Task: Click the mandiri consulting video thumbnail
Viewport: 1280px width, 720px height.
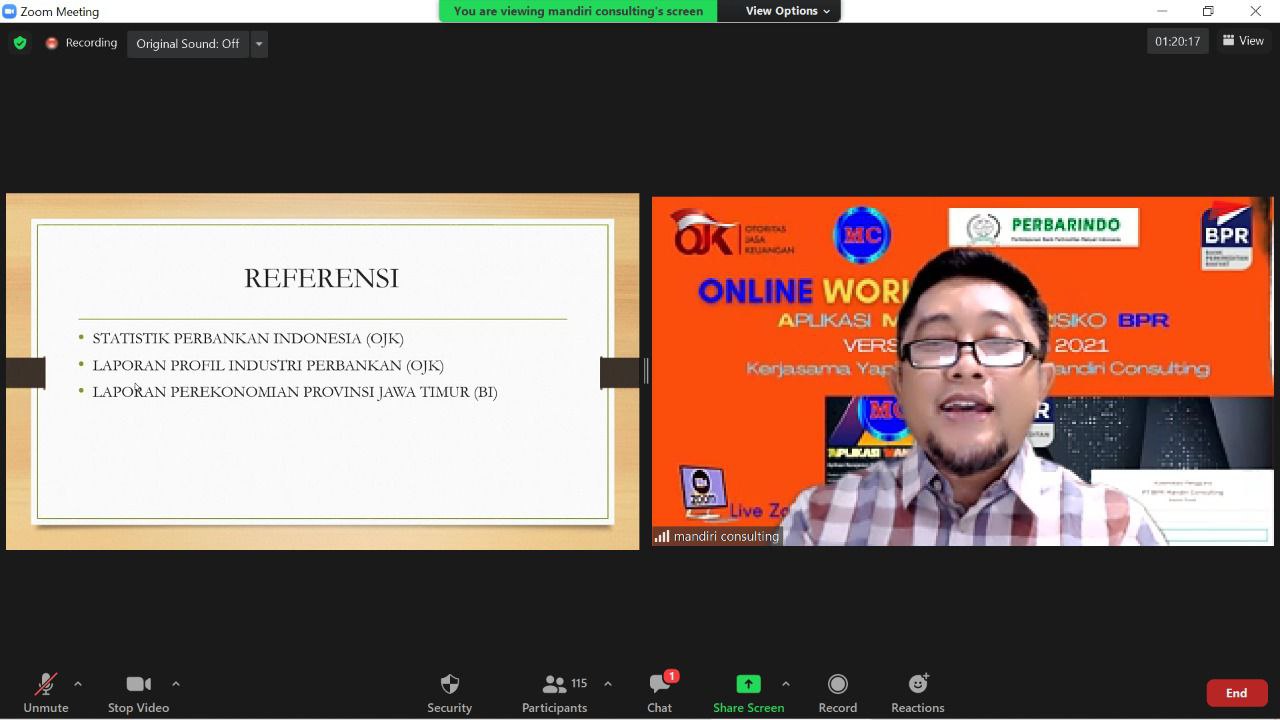Action: click(x=962, y=371)
